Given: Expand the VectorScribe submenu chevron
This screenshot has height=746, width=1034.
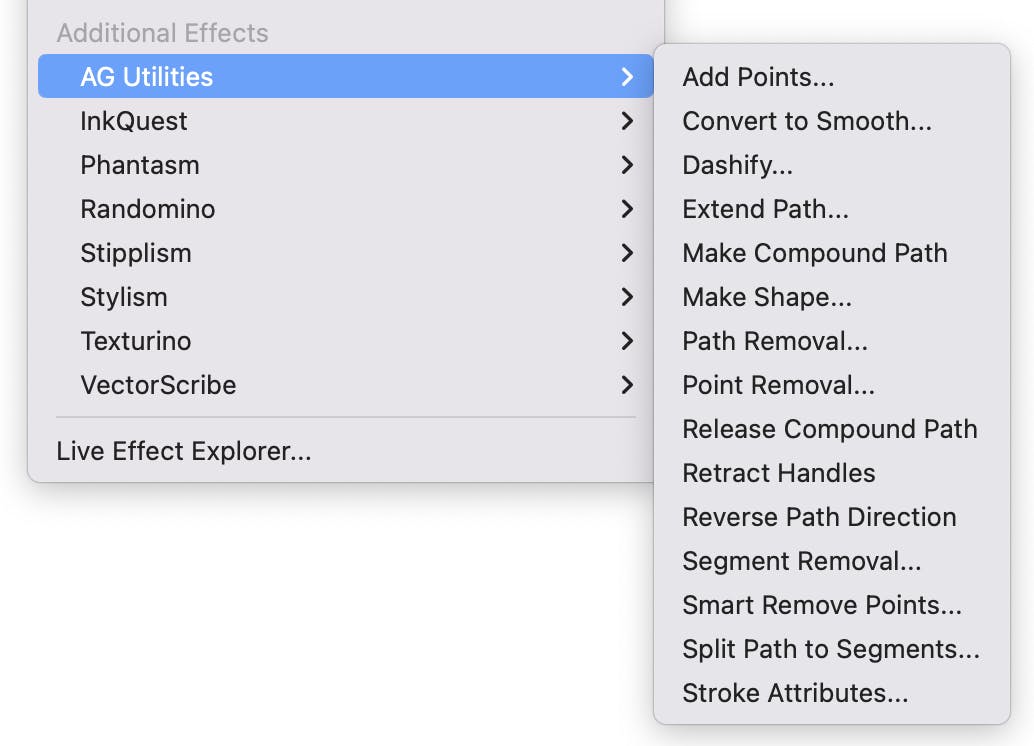Looking at the screenshot, I should click(627, 385).
